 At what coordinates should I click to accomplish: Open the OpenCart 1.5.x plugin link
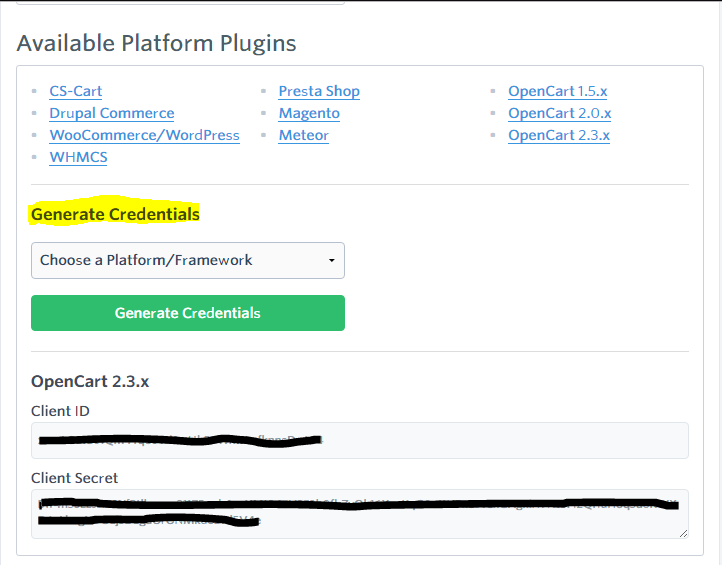(x=558, y=91)
